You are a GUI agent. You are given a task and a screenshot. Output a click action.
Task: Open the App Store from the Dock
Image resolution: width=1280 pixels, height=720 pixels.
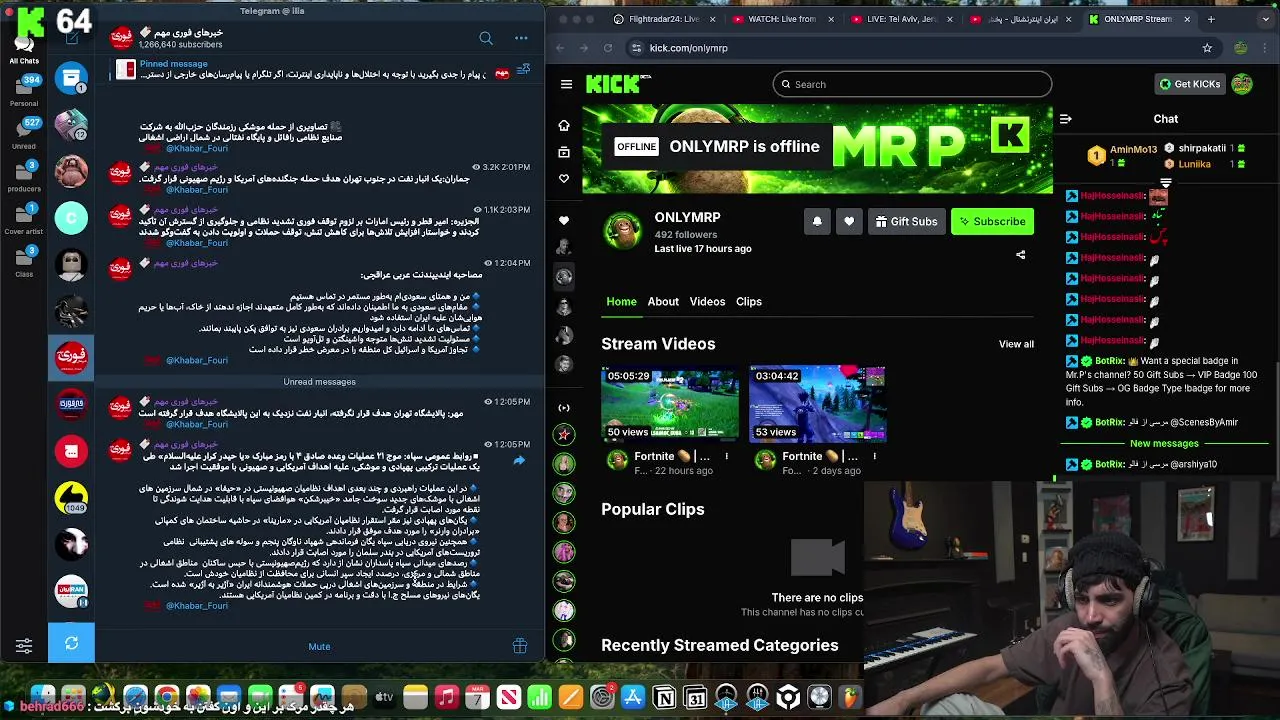633,697
